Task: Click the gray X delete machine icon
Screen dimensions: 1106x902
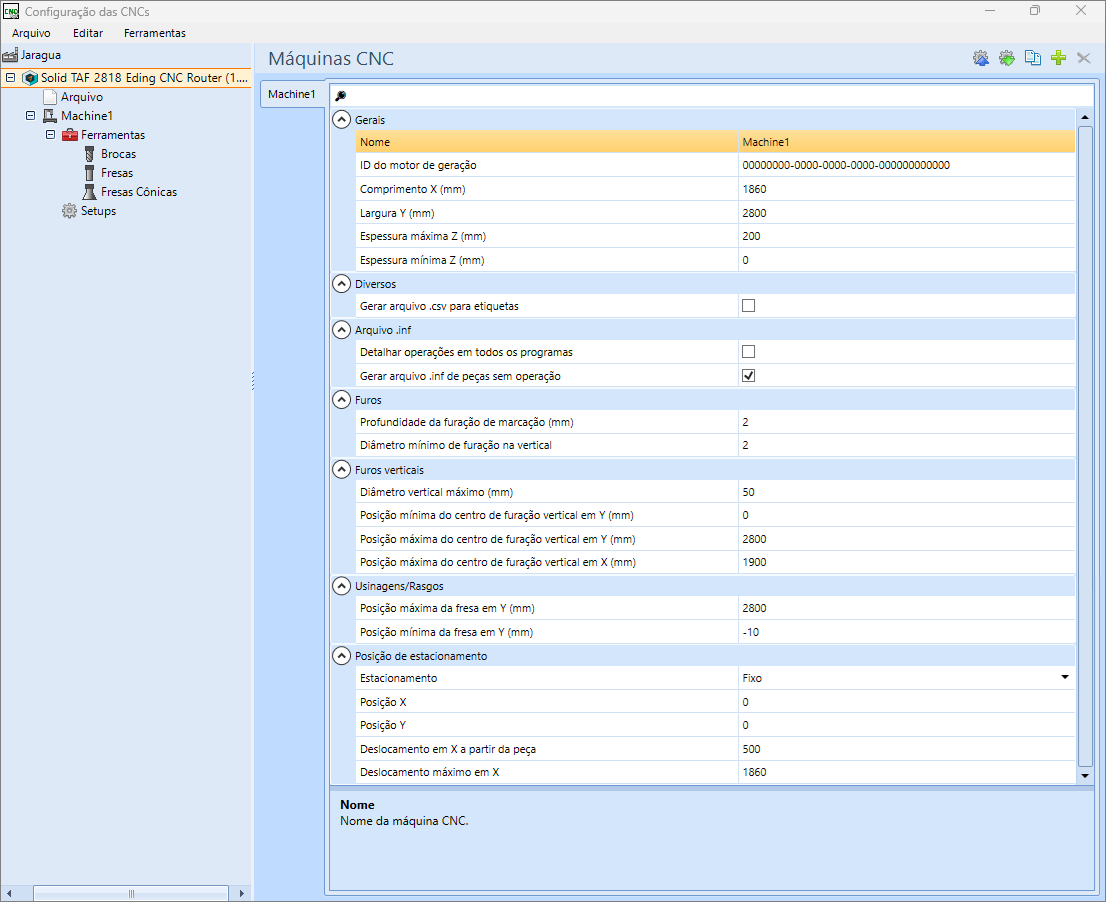Action: 1084,58
